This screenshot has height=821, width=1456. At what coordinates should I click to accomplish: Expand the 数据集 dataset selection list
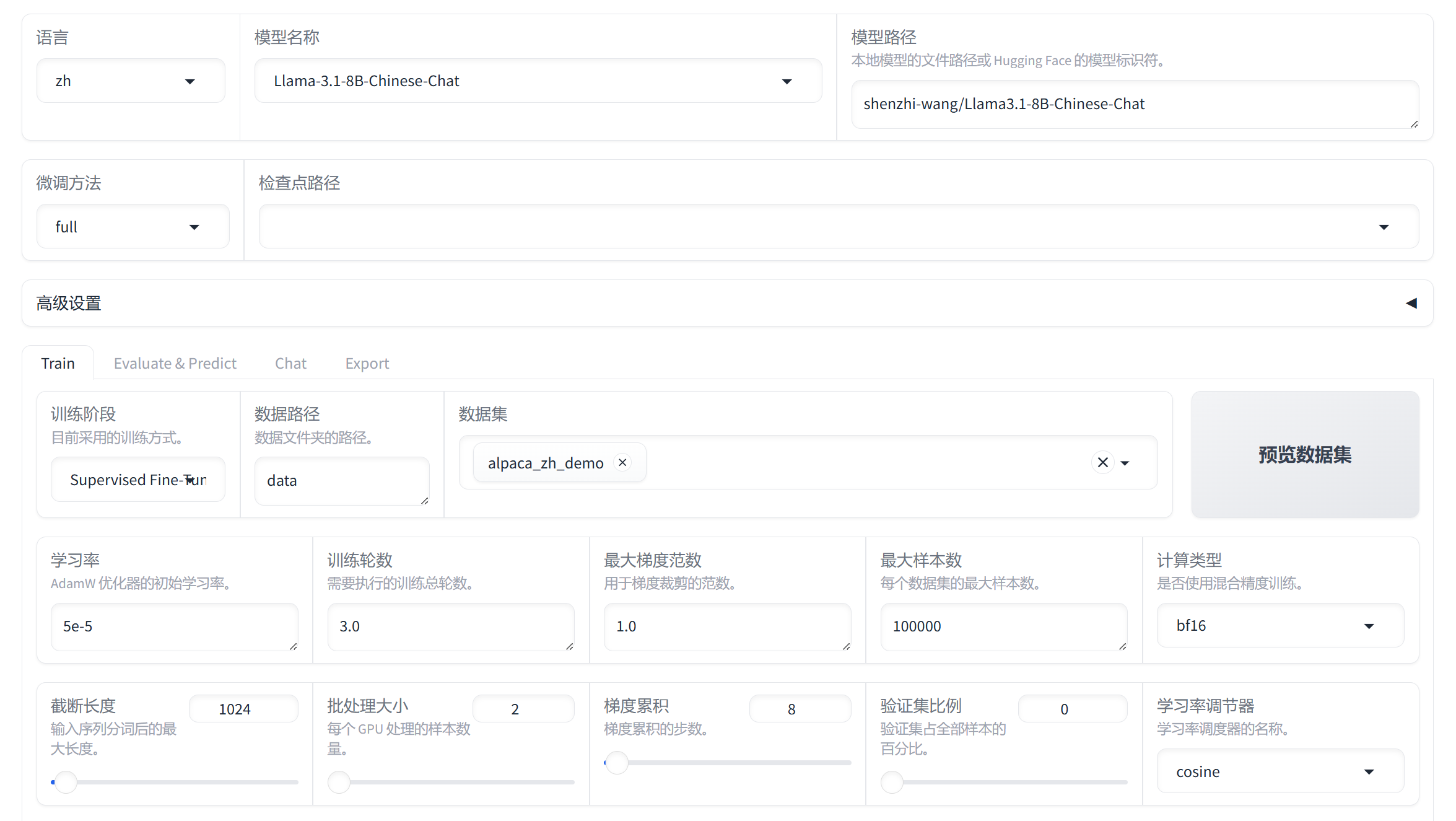point(1126,462)
